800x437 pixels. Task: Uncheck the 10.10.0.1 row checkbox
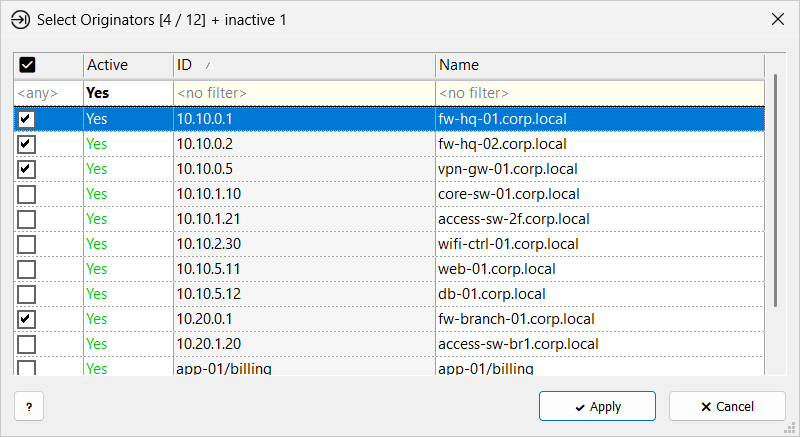point(27,119)
